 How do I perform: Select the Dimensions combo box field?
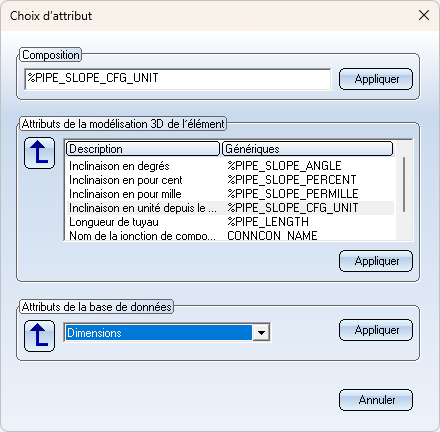click(x=167, y=332)
